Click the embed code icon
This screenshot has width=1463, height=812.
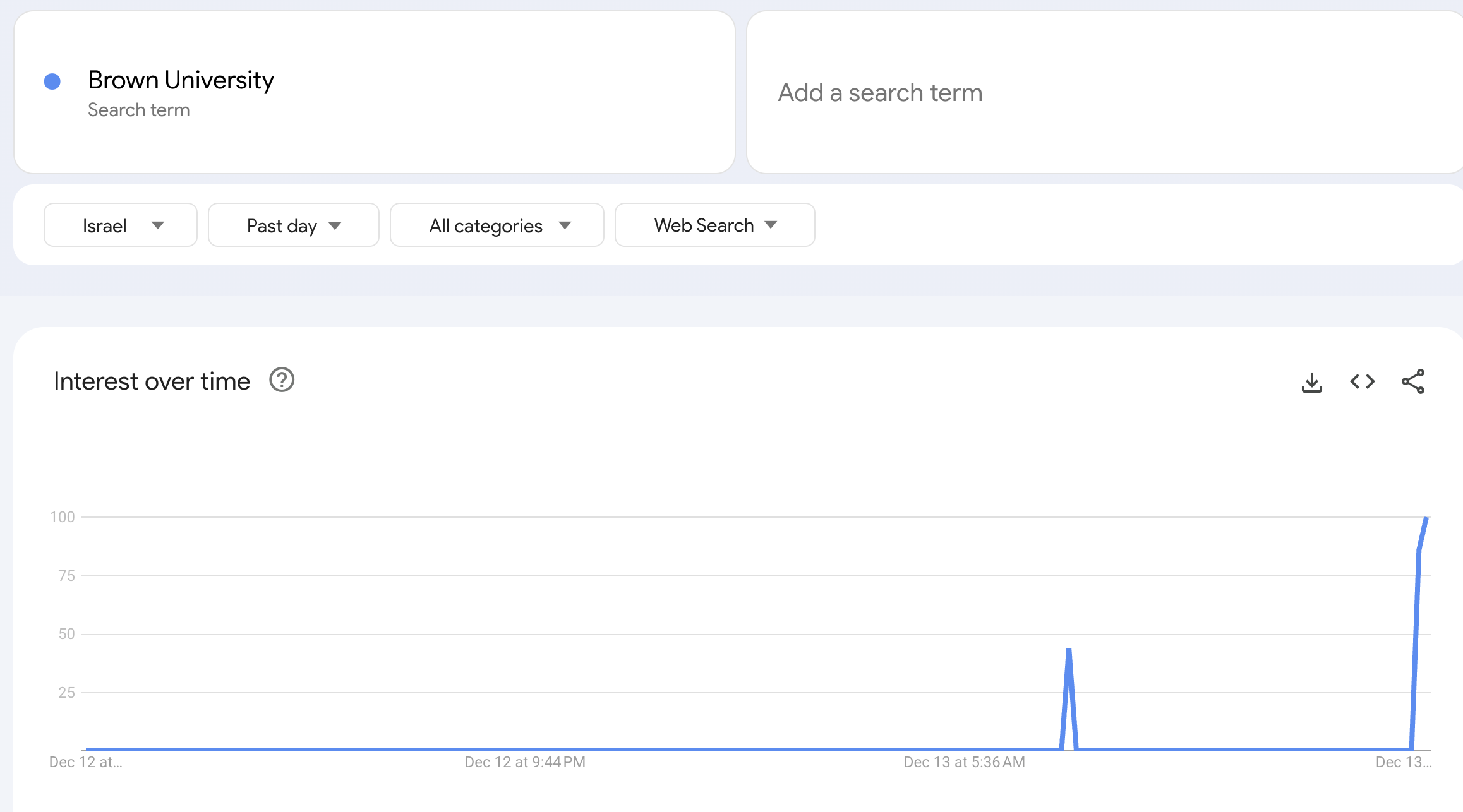pos(1362,381)
